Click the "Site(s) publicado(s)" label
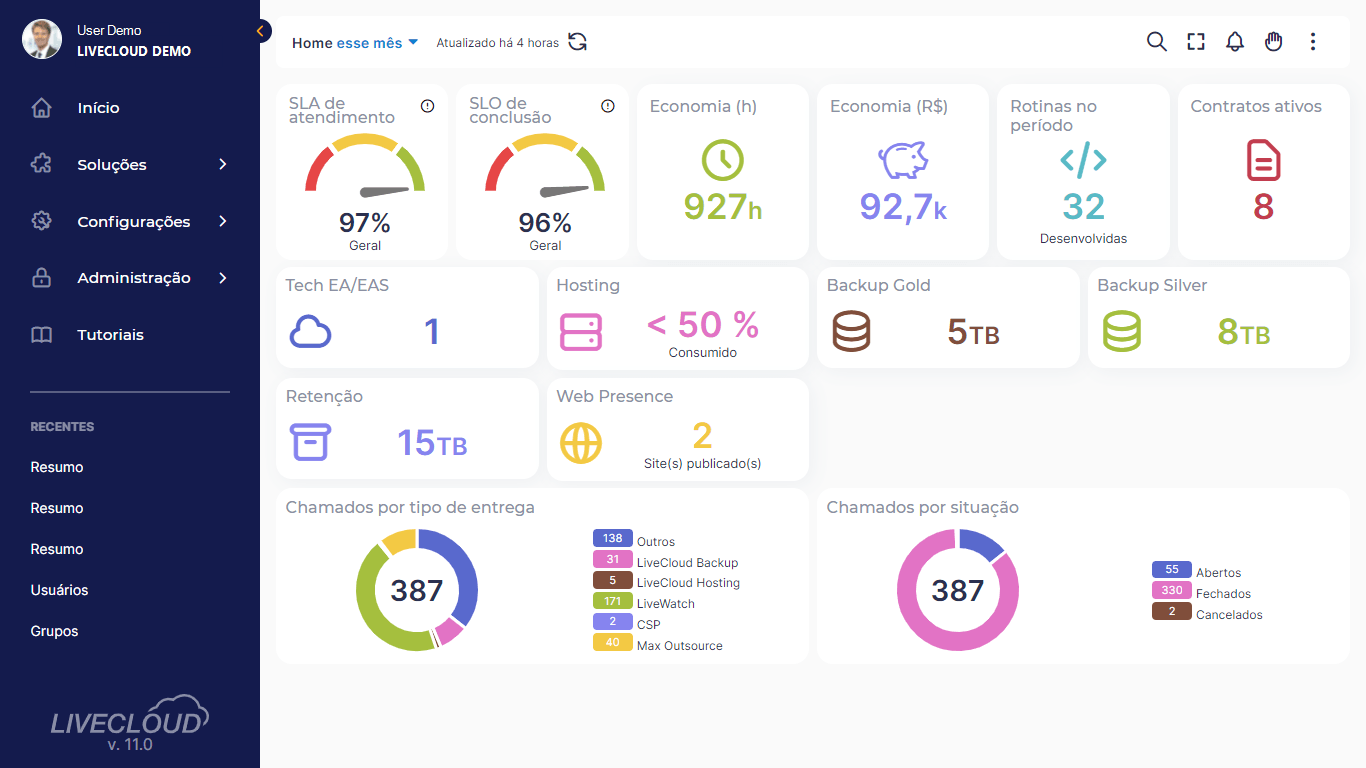Screen dimensions: 1366x768 pos(702,463)
